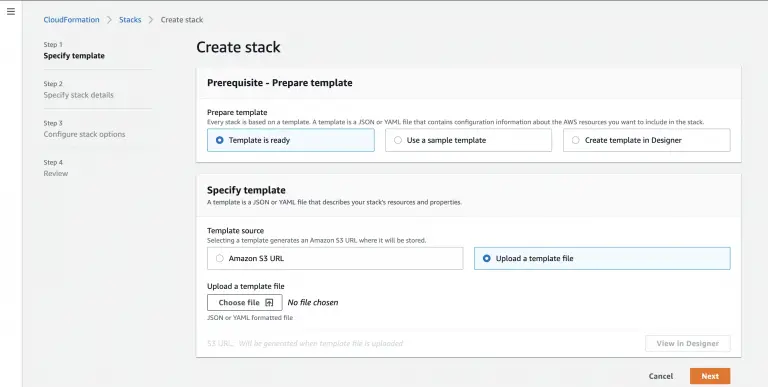Screen dimensions: 768x387
Task: Click the View in Designer button
Action: 688,343
